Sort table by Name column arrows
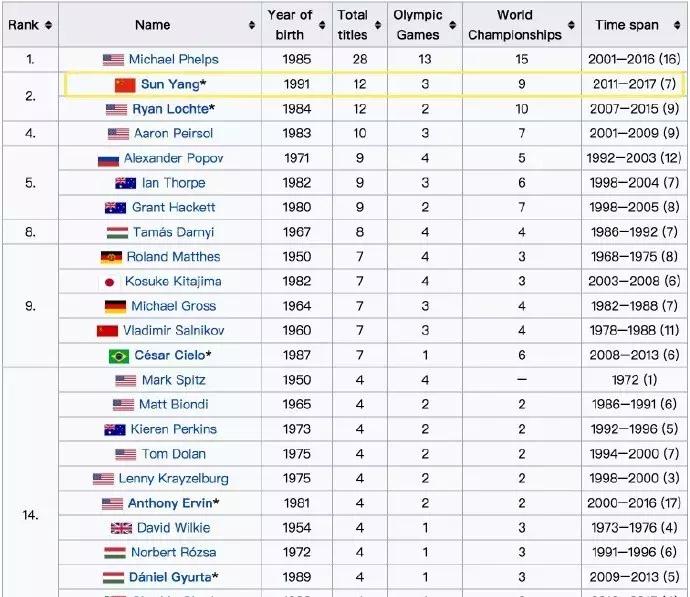The height and width of the screenshot is (597, 690). tap(250, 25)
